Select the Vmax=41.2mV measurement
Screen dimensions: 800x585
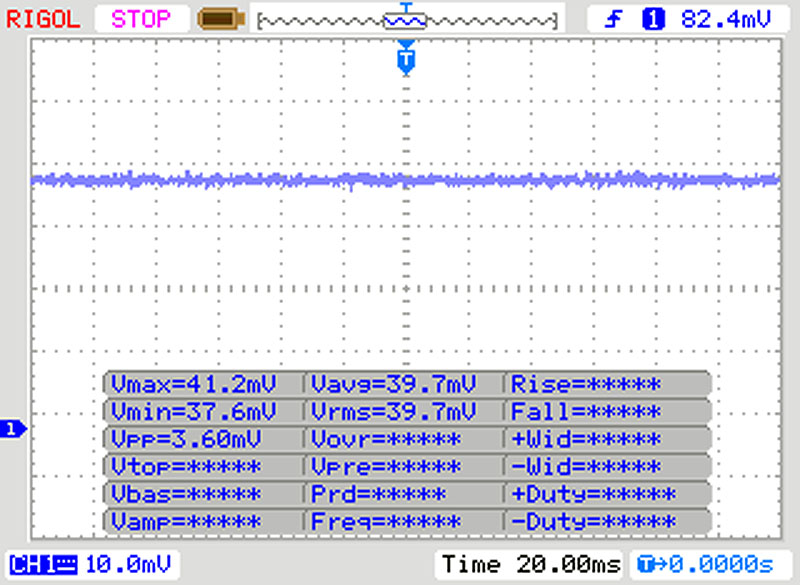coord(193,384)
